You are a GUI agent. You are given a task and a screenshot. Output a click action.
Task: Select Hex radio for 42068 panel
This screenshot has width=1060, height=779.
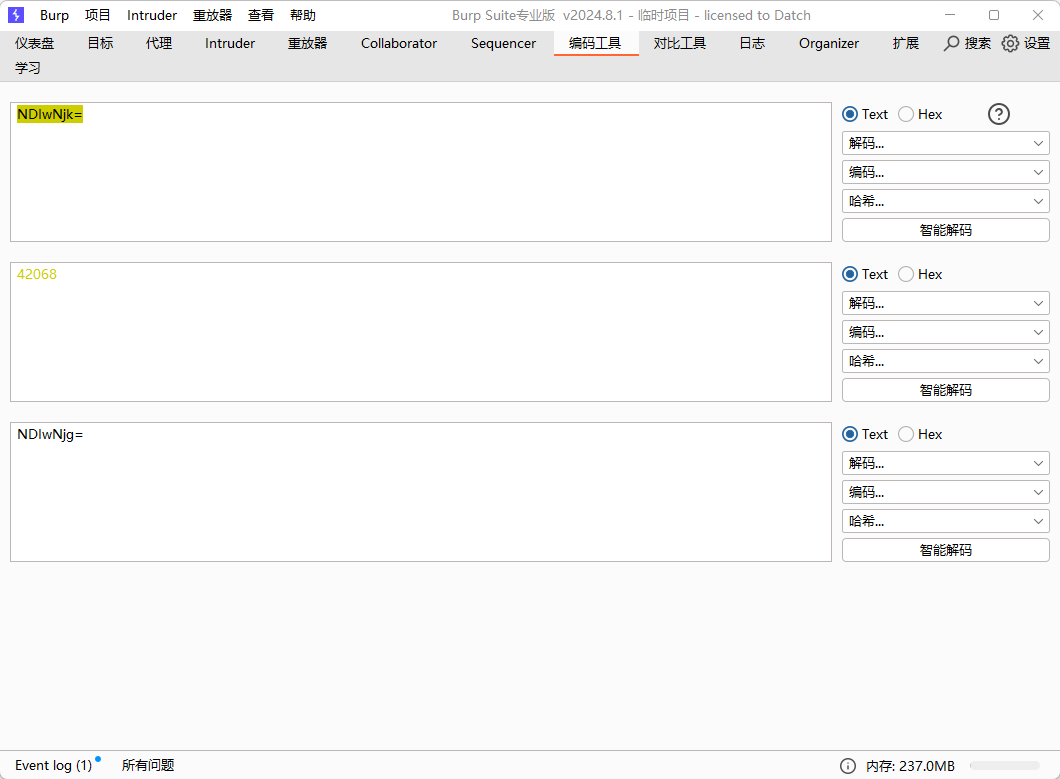906,274
